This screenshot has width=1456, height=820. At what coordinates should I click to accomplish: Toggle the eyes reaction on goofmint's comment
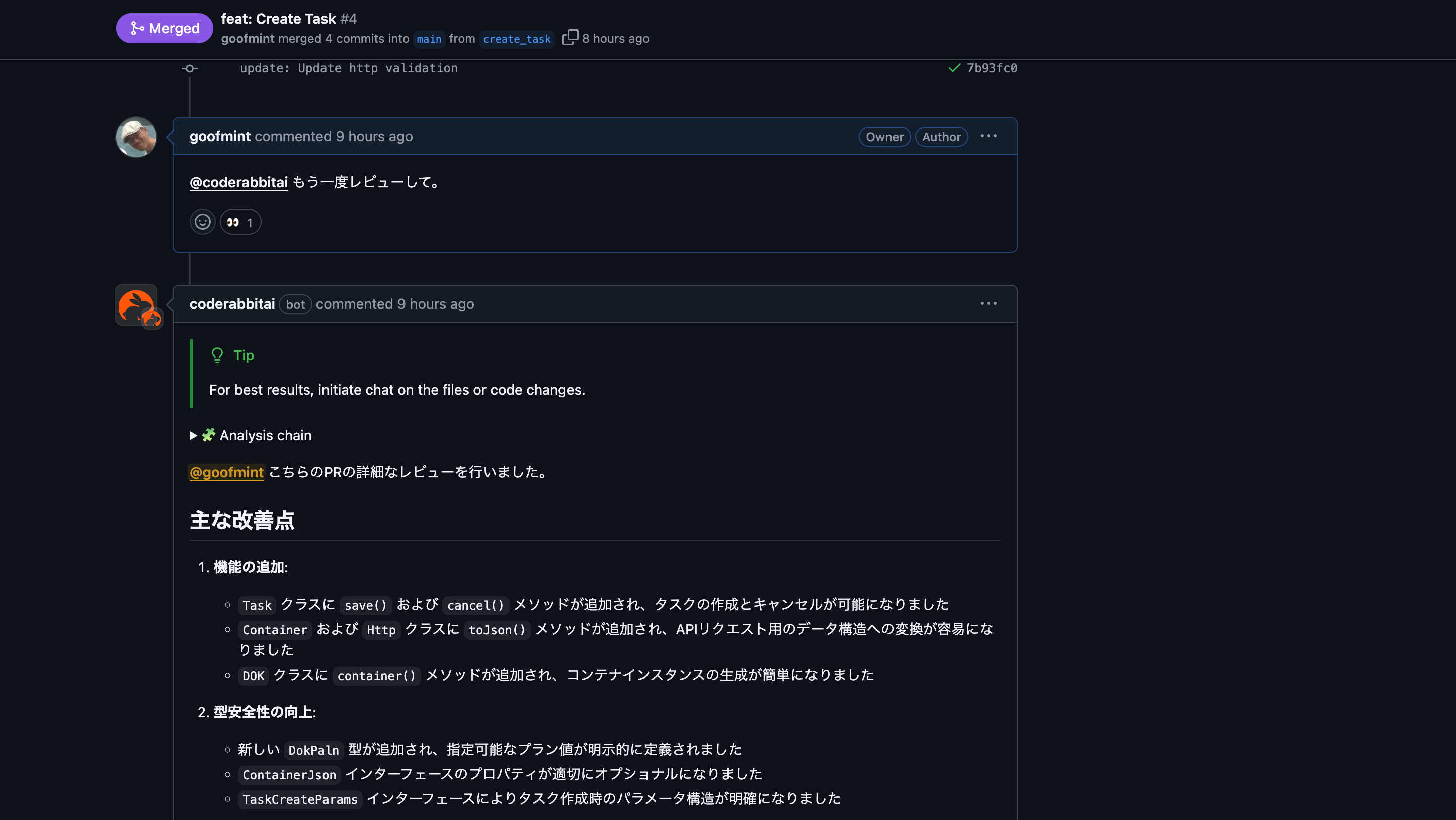(x=240, y=222)
